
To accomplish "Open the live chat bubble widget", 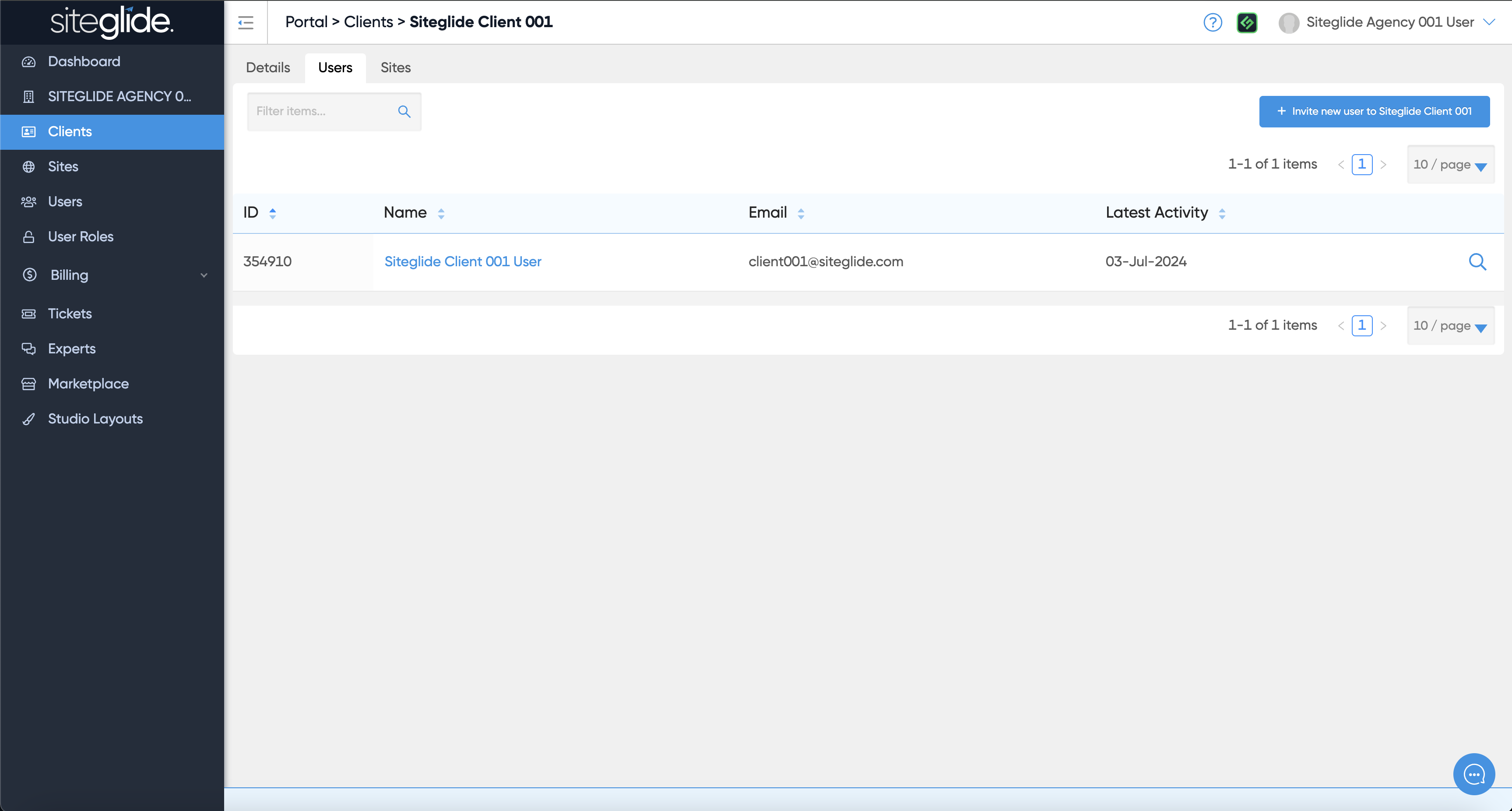I will coord(1474,774).
